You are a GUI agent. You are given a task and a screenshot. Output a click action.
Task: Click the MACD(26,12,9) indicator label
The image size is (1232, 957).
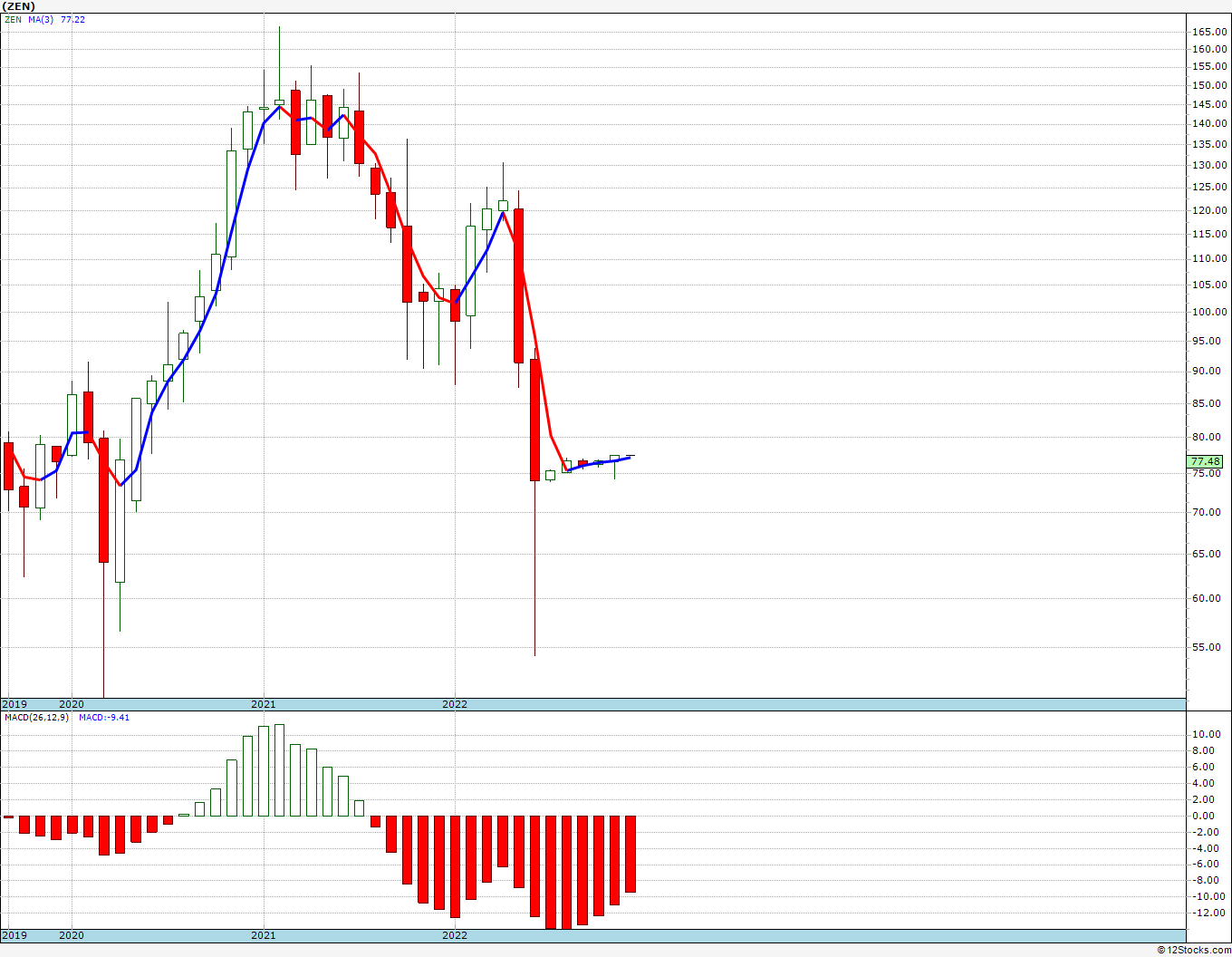(x=36, y=717)
